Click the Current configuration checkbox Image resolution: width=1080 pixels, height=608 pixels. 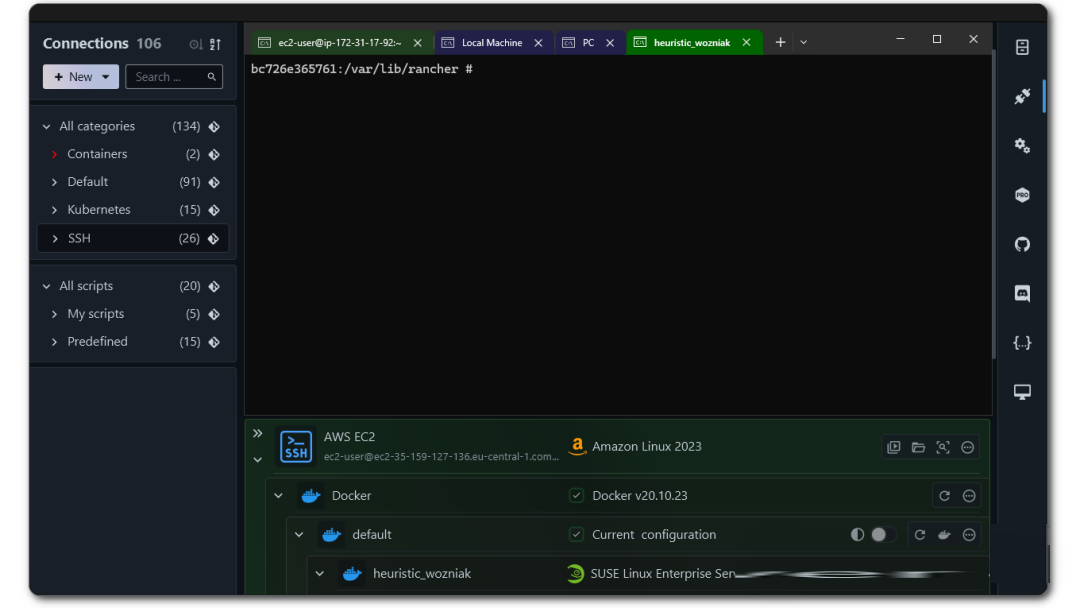coord(576,535)
